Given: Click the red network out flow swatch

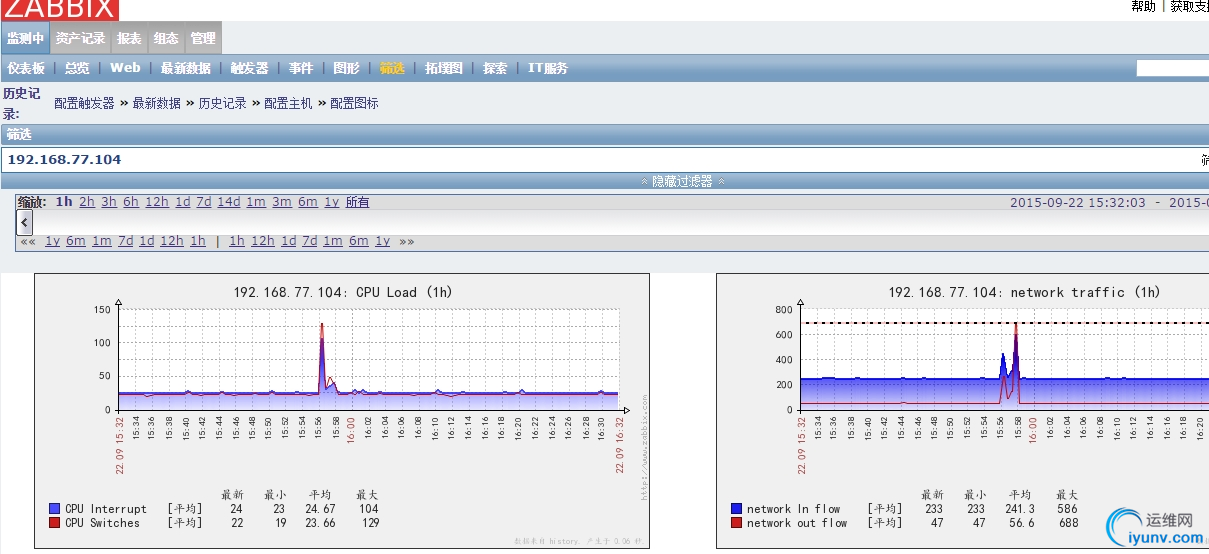Looking at the screenshot, I should coord(736,523).
